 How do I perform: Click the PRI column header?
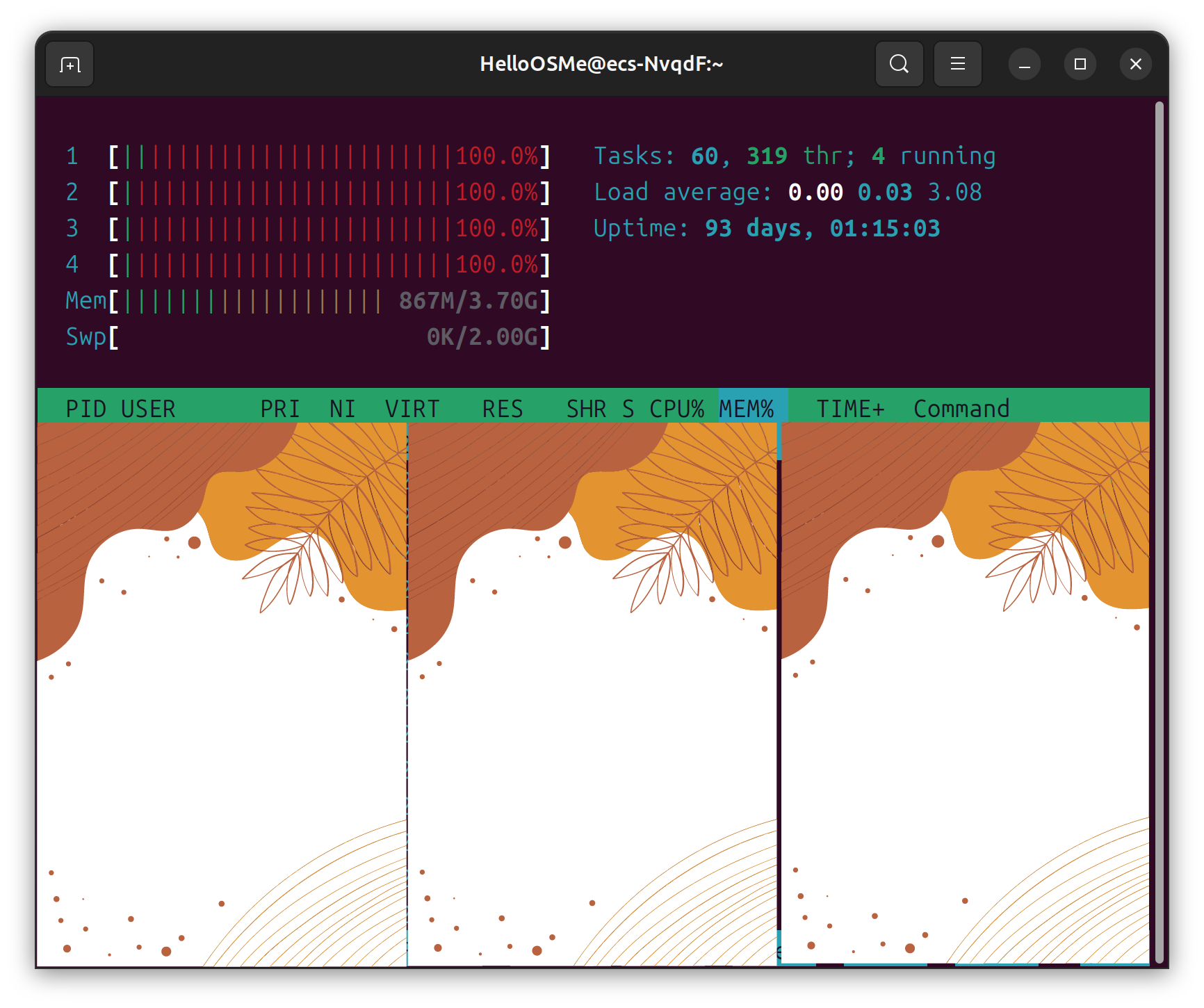click(280, 409)
